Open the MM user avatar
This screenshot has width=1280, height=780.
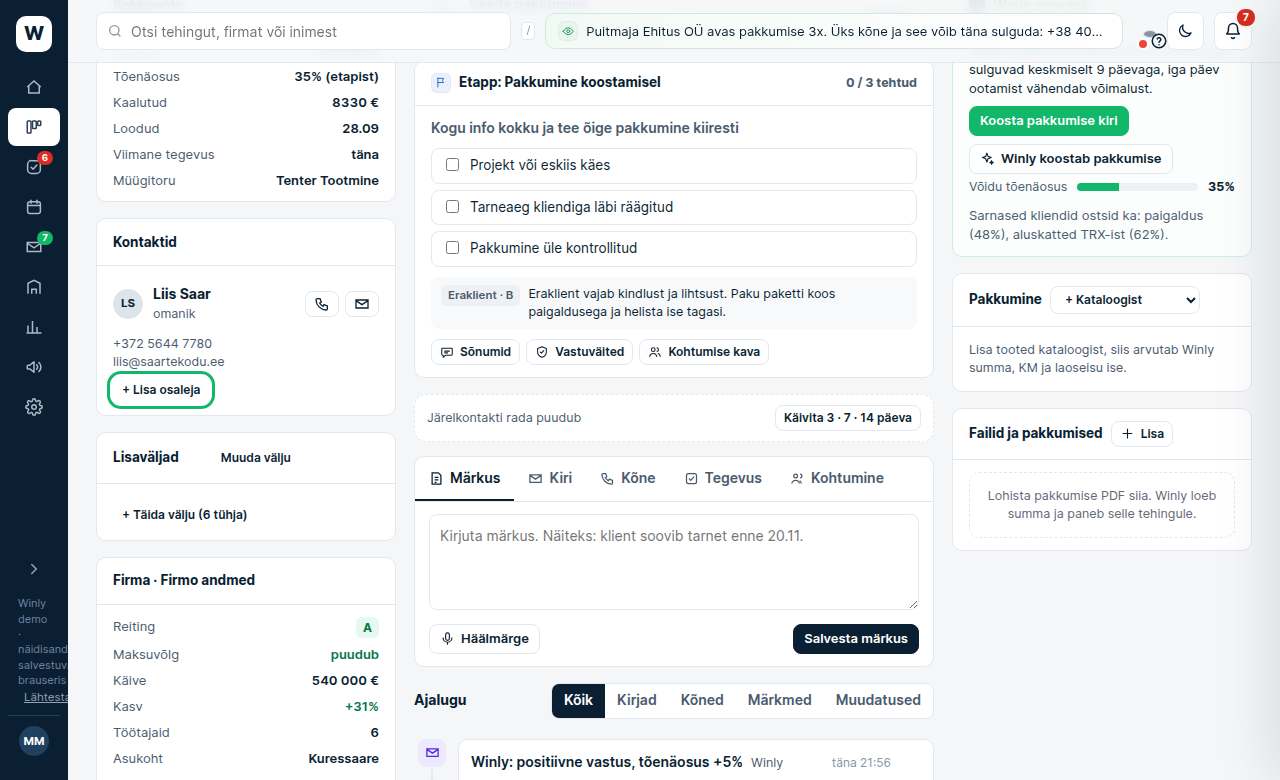[34, 741]
